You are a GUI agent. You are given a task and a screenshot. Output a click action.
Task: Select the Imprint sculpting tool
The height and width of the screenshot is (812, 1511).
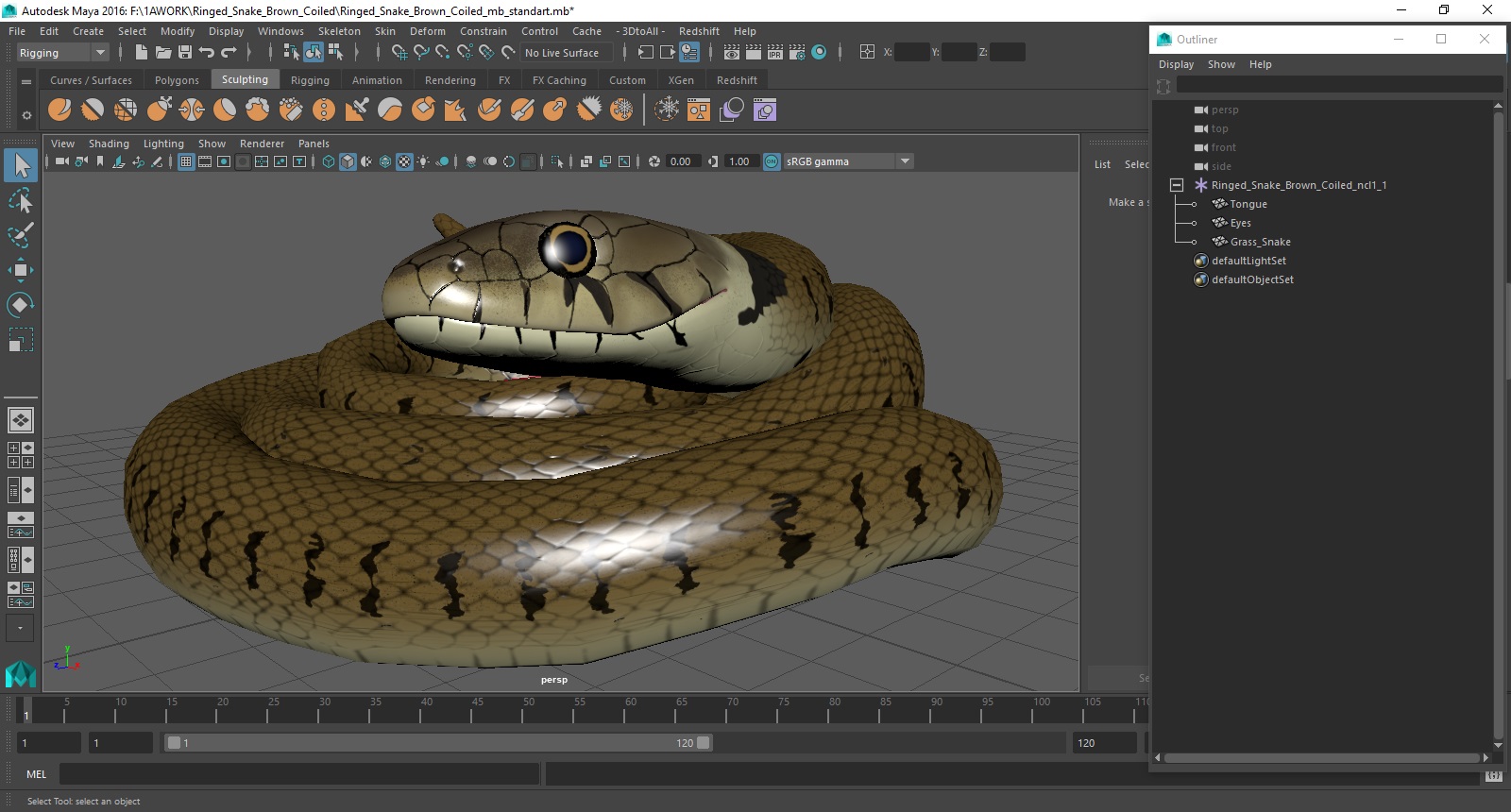[357, 110]
